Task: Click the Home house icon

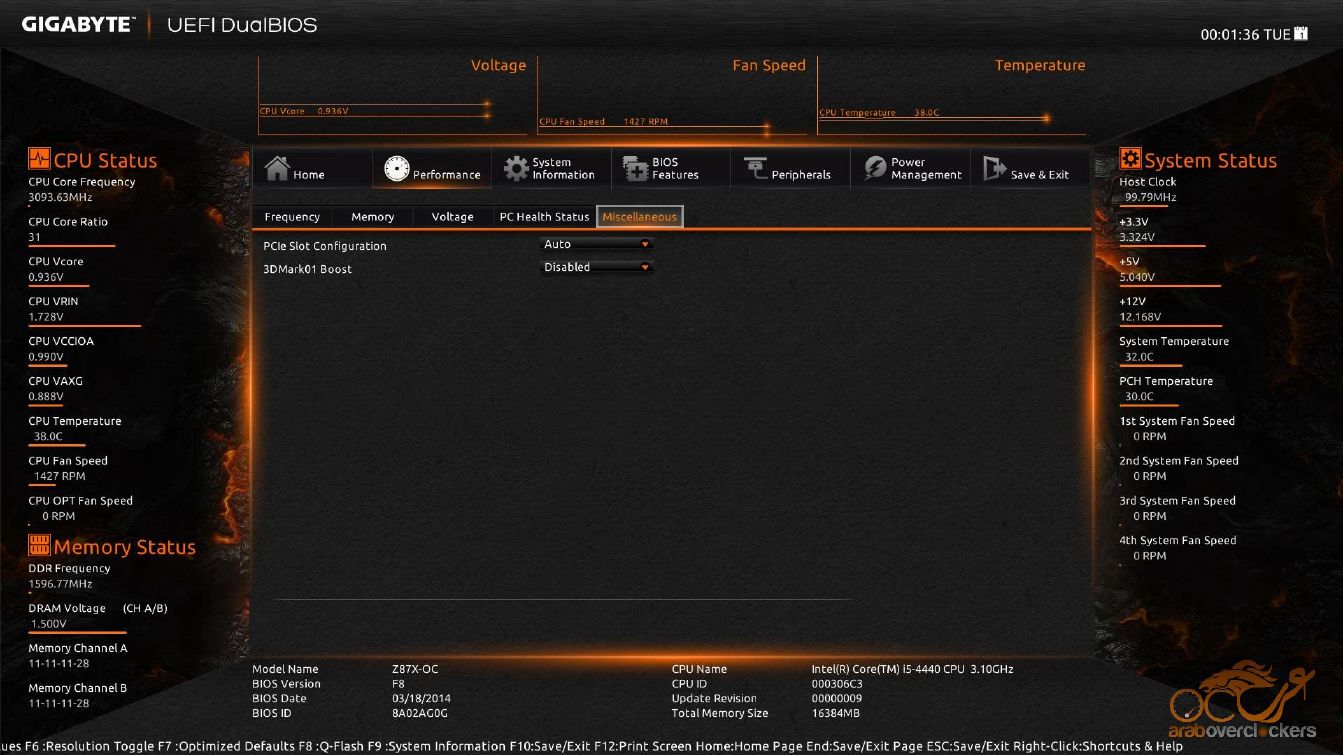Action: coord(277,168)
